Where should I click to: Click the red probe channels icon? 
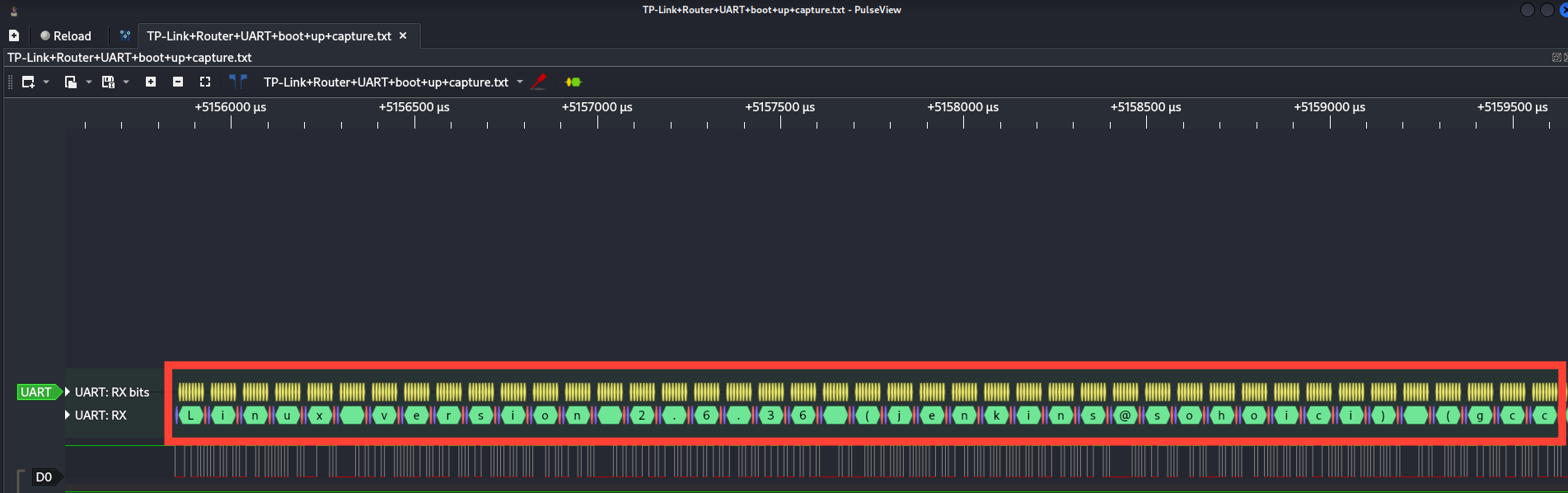tap(539, 82)
